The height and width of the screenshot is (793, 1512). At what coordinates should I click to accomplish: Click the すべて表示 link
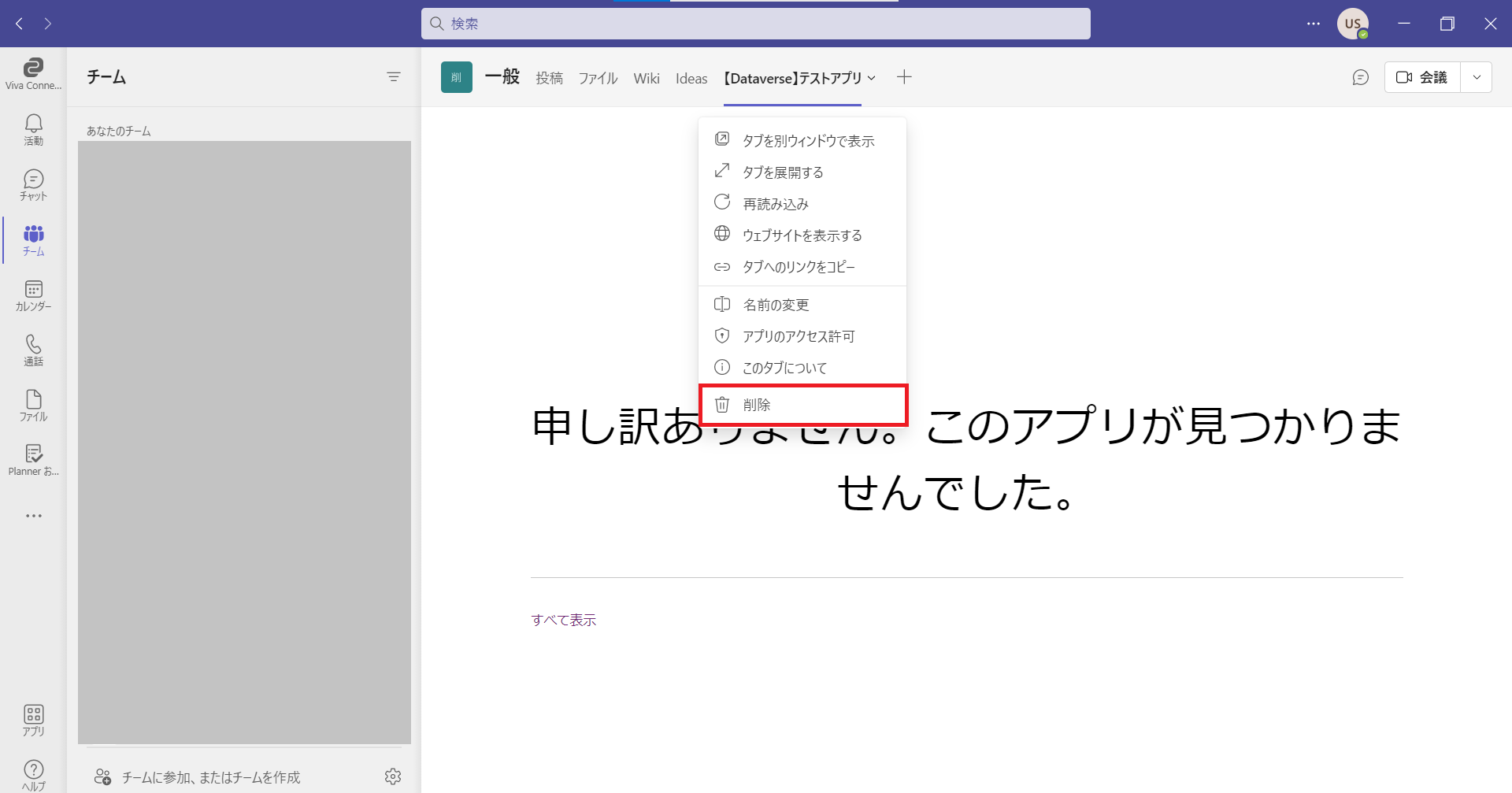tap(564, 620)
